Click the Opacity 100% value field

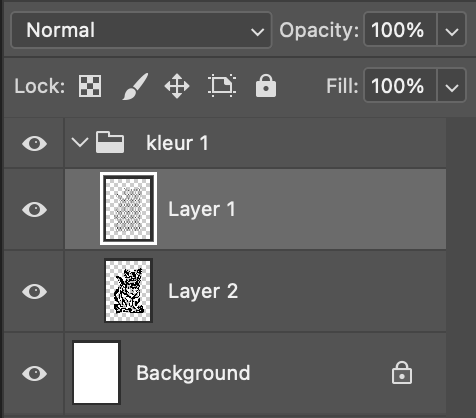[x=400, y=30]
